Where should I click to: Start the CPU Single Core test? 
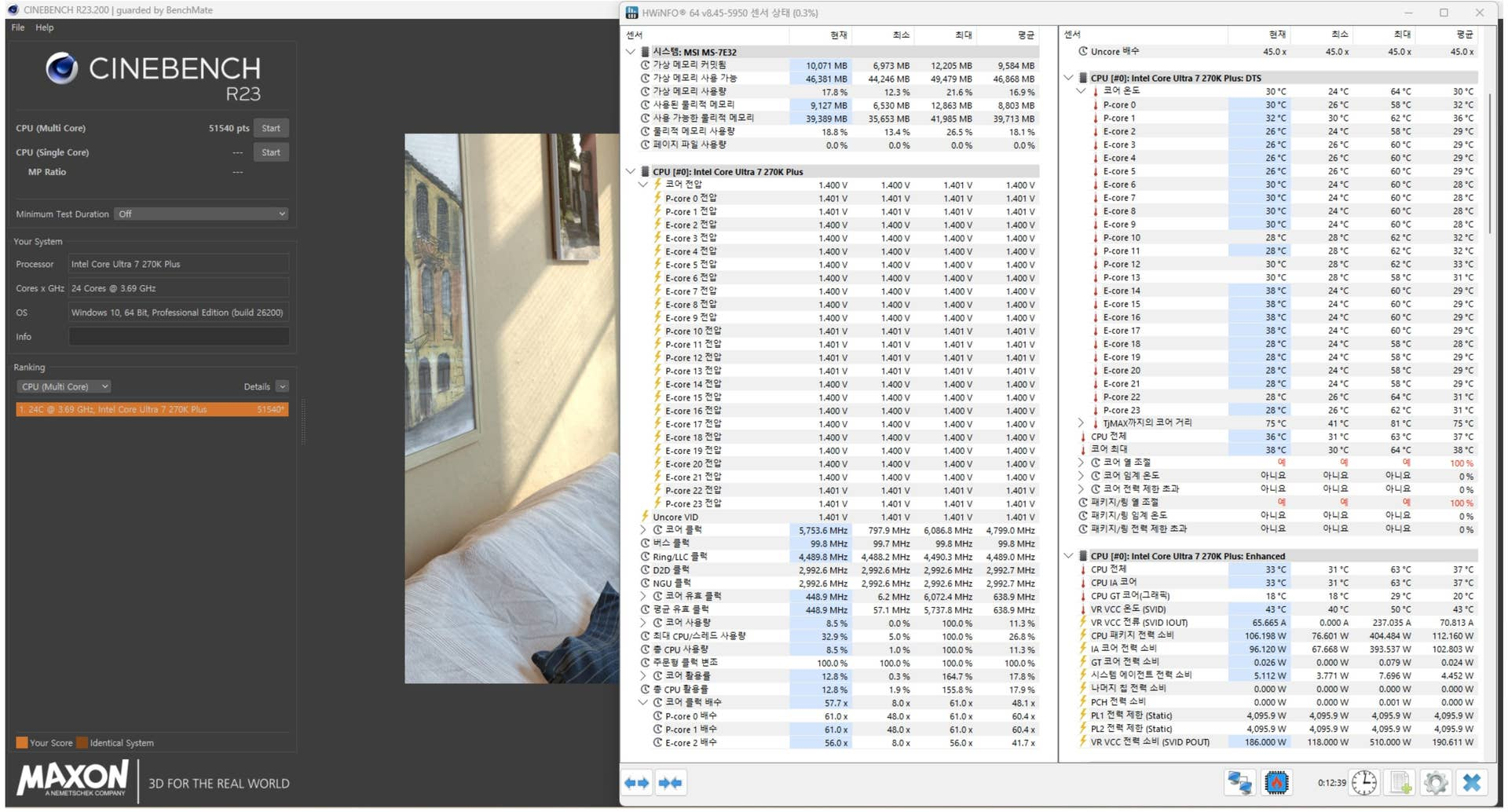coord(271,152)
